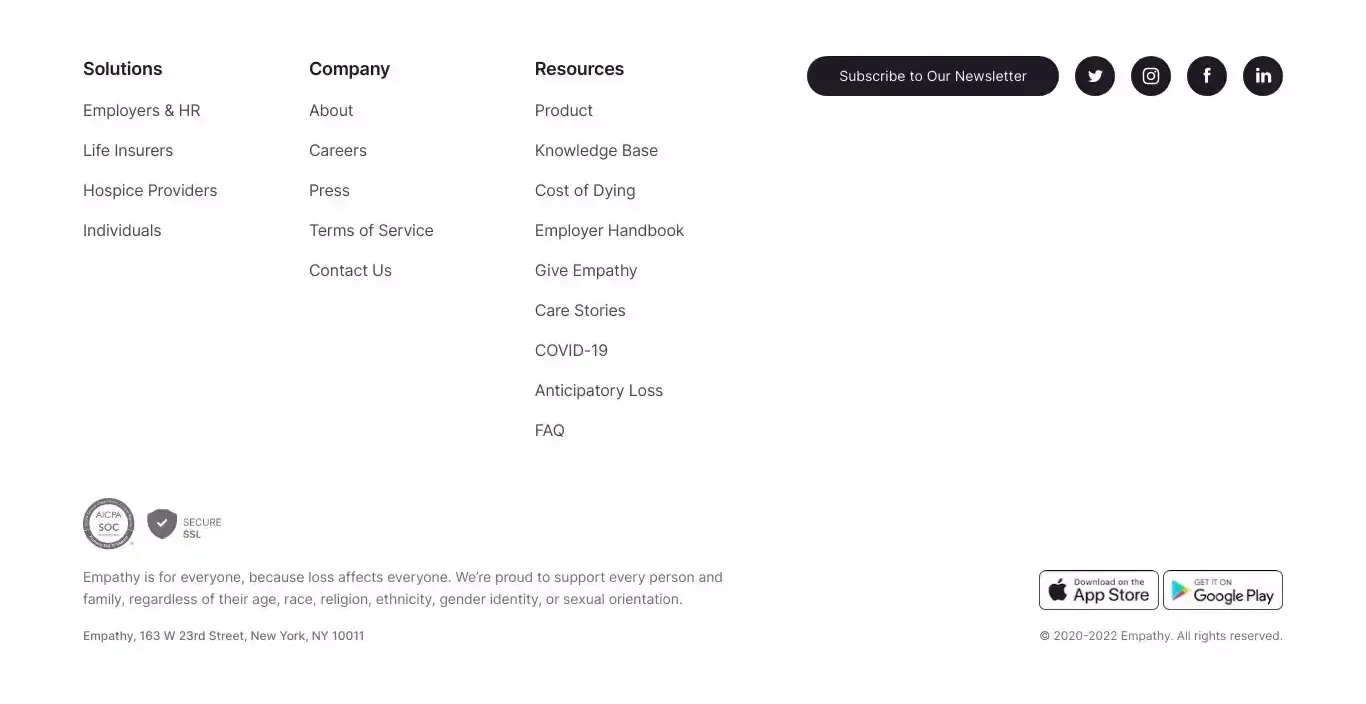Open the Knowledge Base resource
This screenshot has width=1366, height=704.
pyautogui.click(x=596, y=150)
